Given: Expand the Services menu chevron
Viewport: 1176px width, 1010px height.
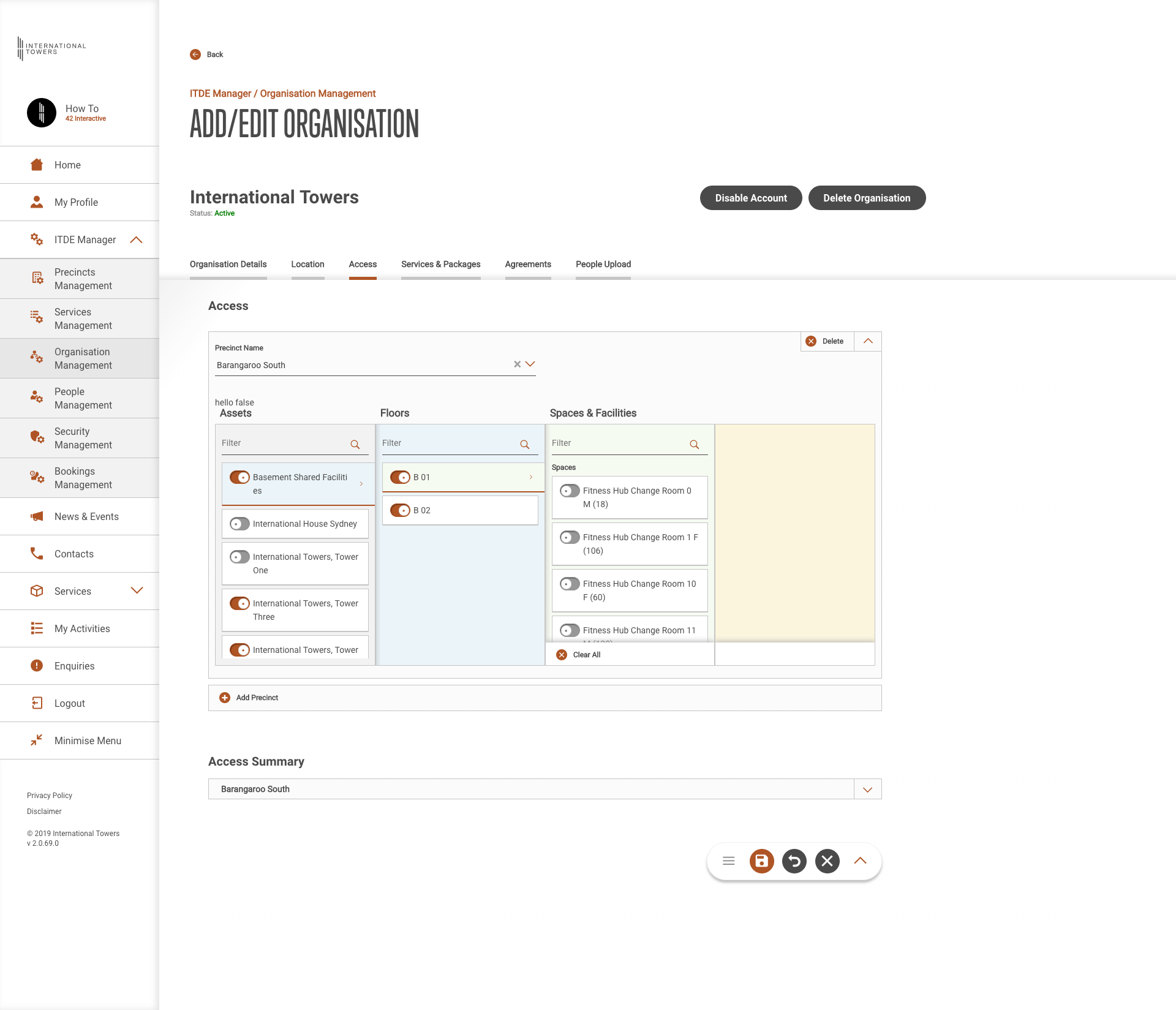Looking at the screenshot, I should 137,590.
